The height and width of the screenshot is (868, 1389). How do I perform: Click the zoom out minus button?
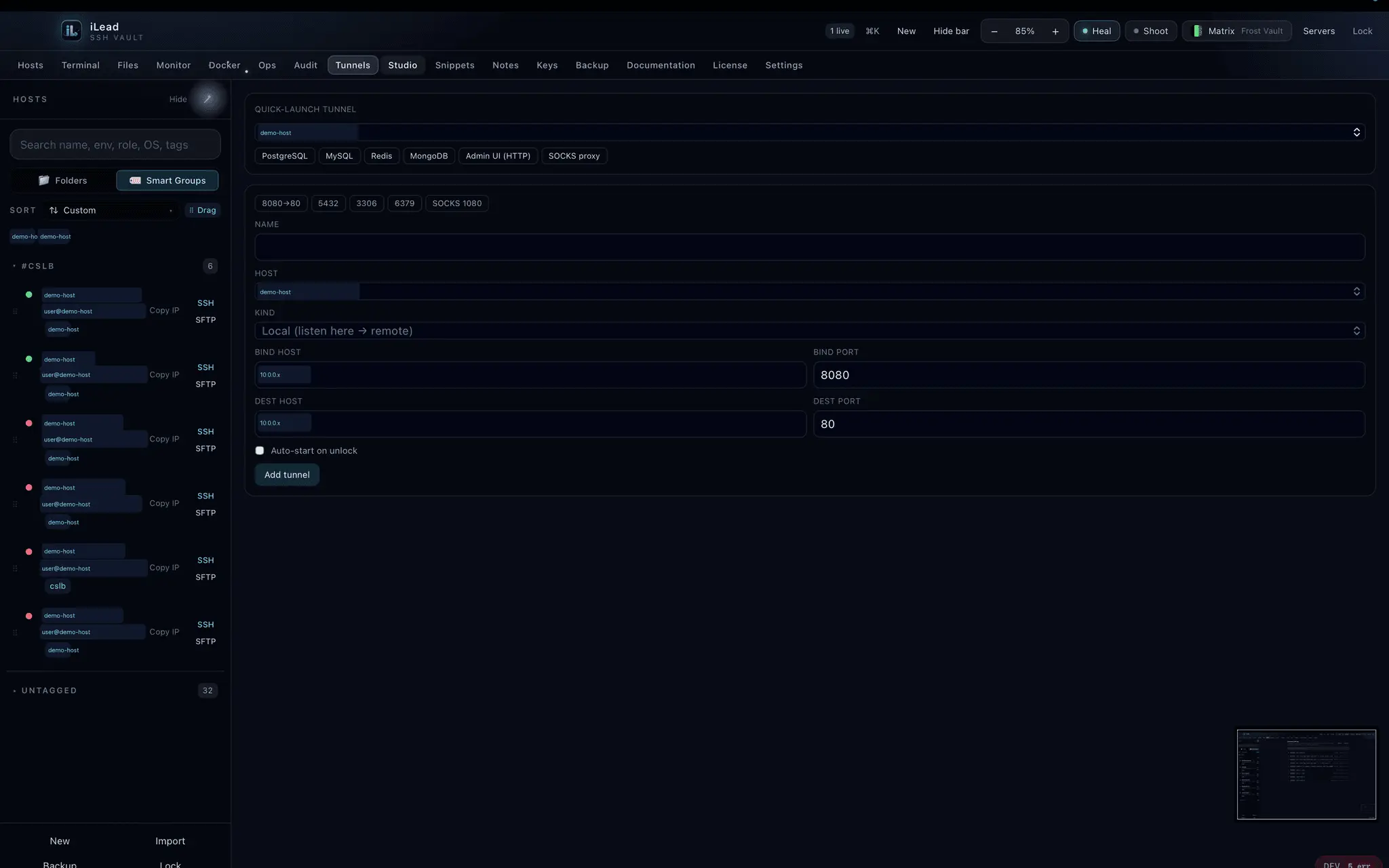point(994,31)
